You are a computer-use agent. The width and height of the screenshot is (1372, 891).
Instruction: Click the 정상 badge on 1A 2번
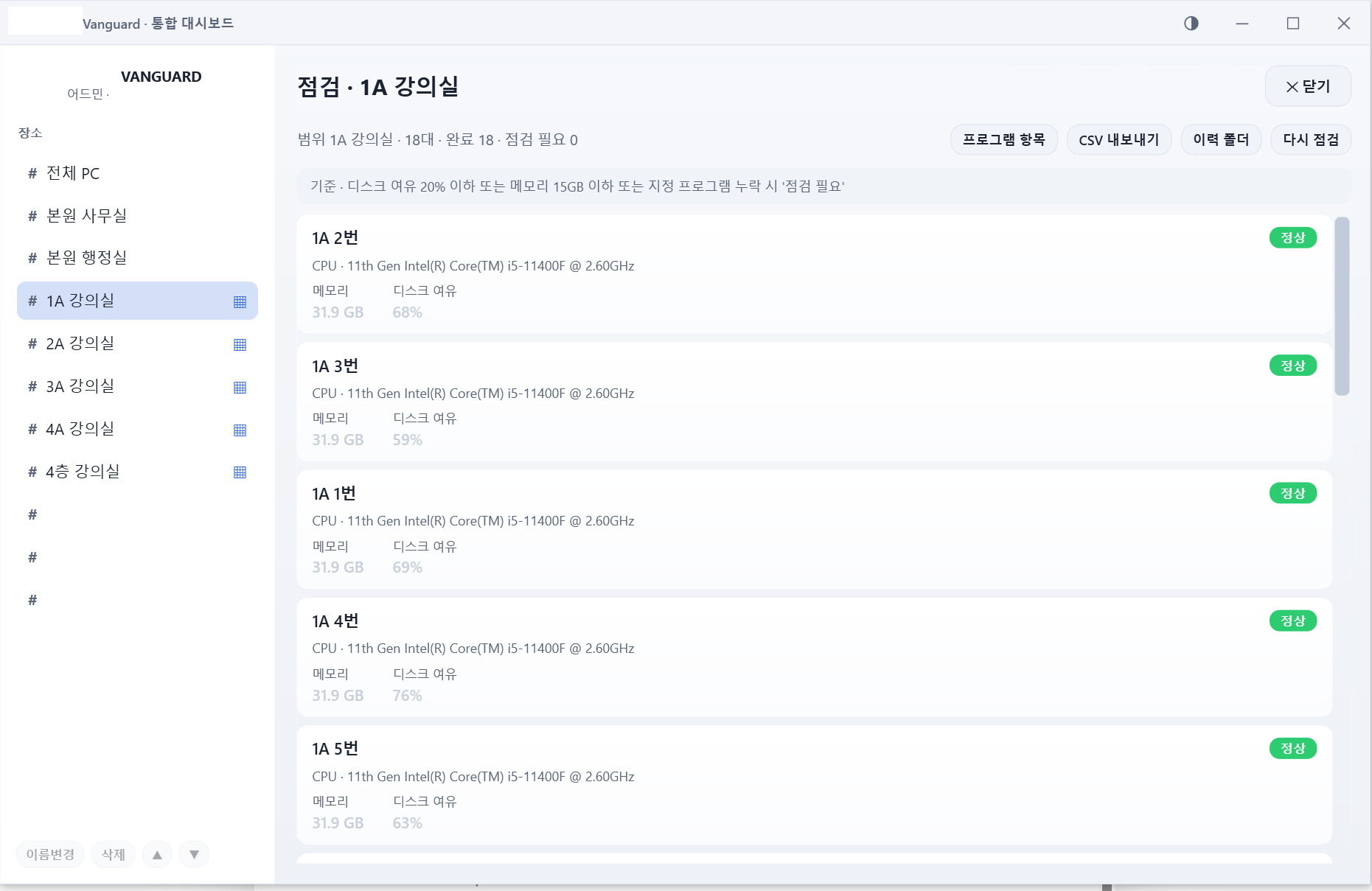pos(1292,237)
